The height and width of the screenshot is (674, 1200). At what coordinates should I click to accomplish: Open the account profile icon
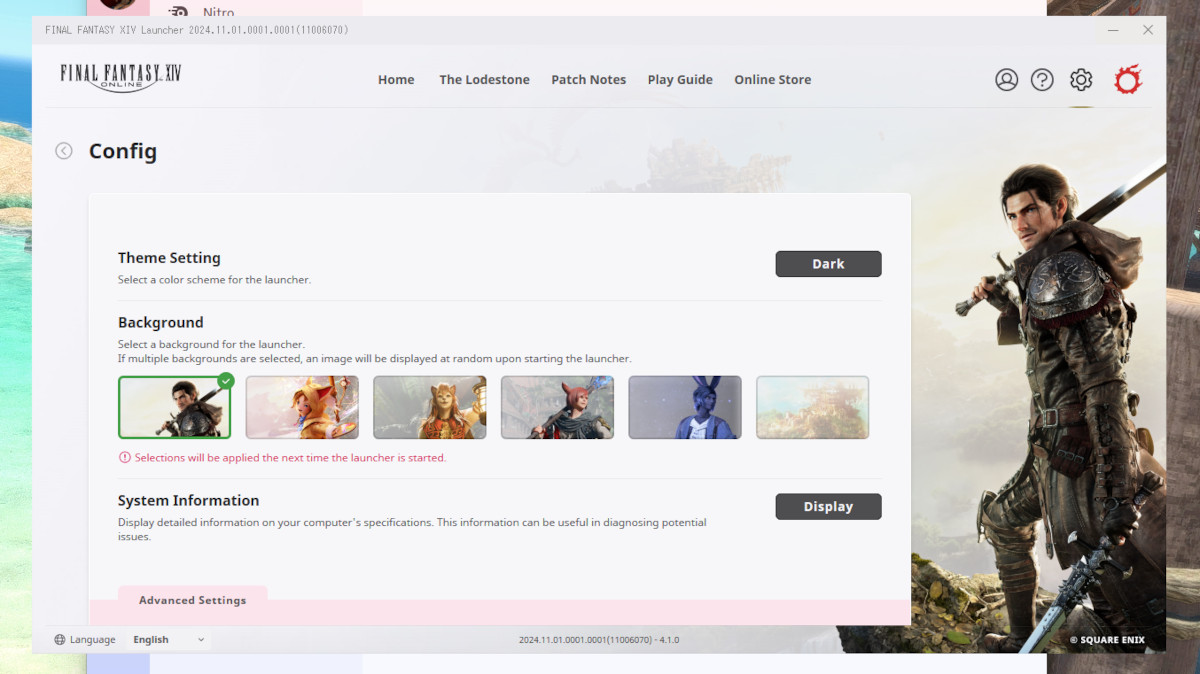coord(1006,79)
